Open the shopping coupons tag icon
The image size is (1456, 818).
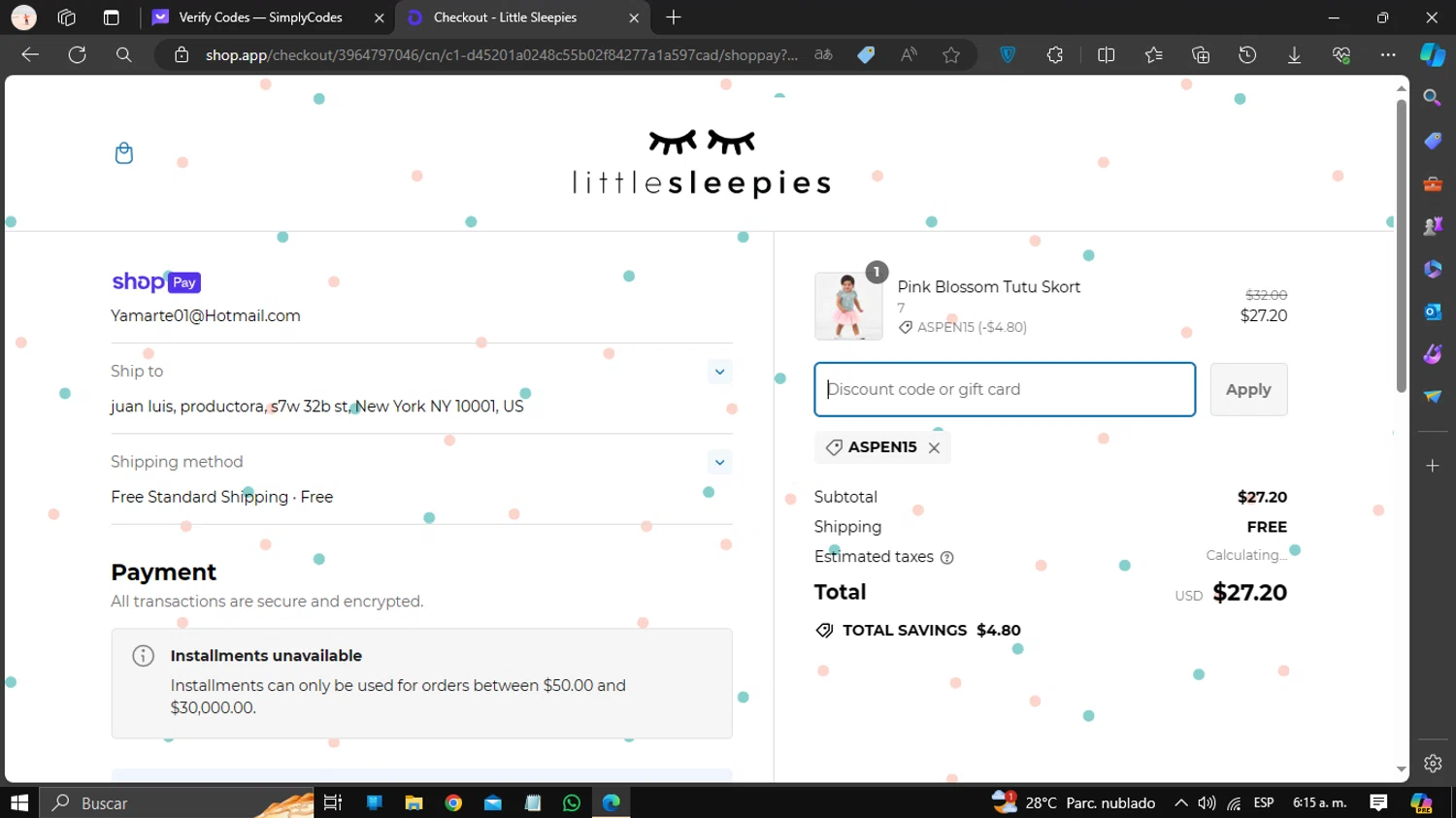[866, 55]
